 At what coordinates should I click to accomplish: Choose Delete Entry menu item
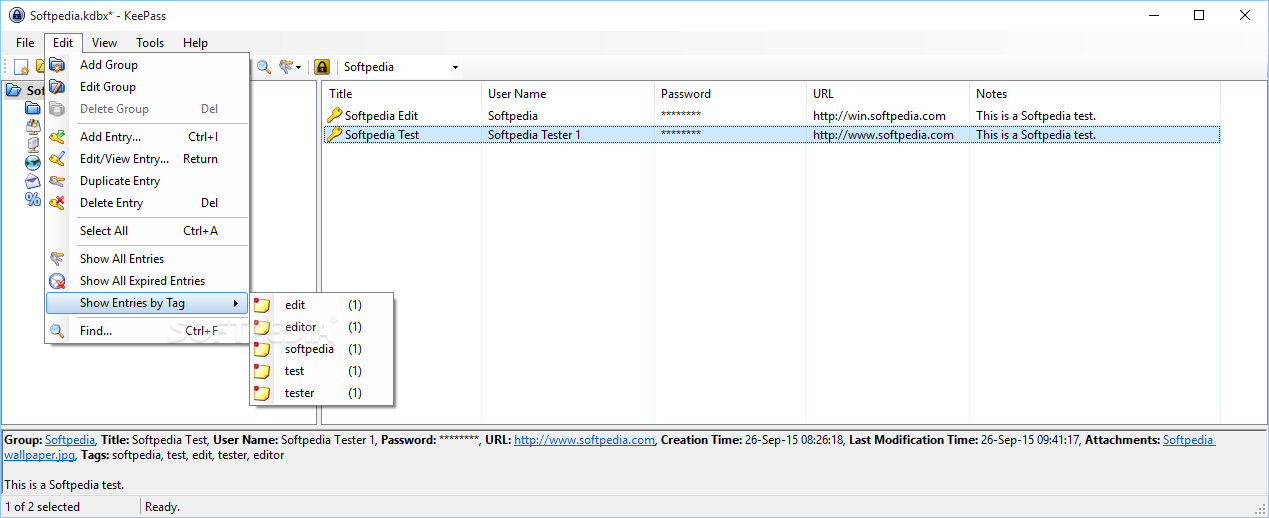(x=147, y=203)
